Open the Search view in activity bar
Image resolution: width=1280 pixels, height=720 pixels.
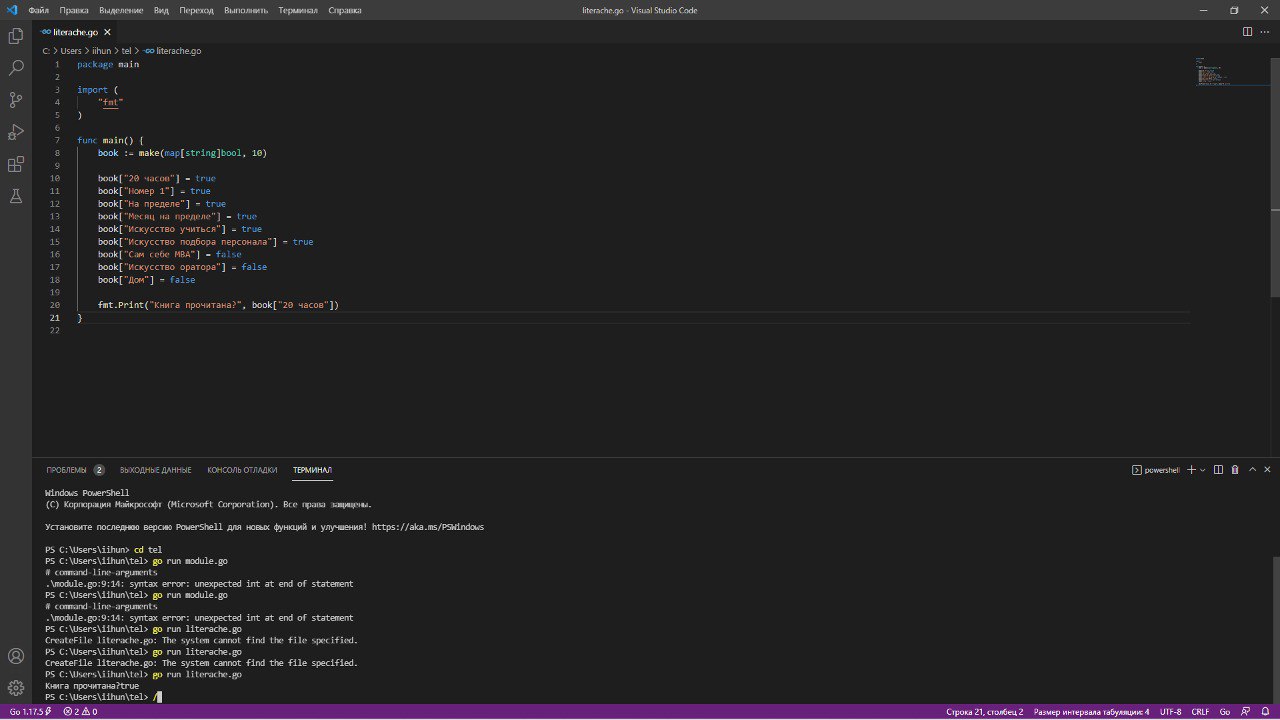[x=16, y=68]
